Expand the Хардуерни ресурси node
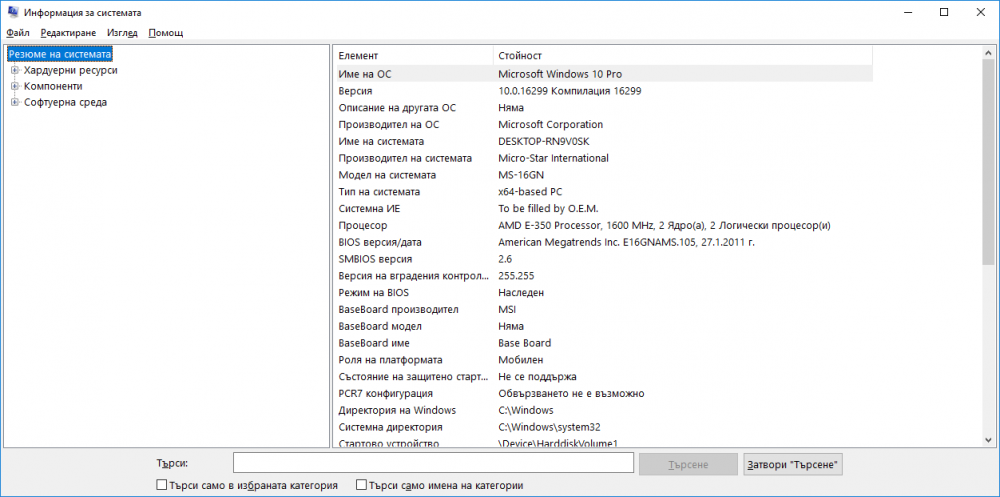The width and height of the screenshot is (1000, 497). pyautogui.click(x=15, y=70)
